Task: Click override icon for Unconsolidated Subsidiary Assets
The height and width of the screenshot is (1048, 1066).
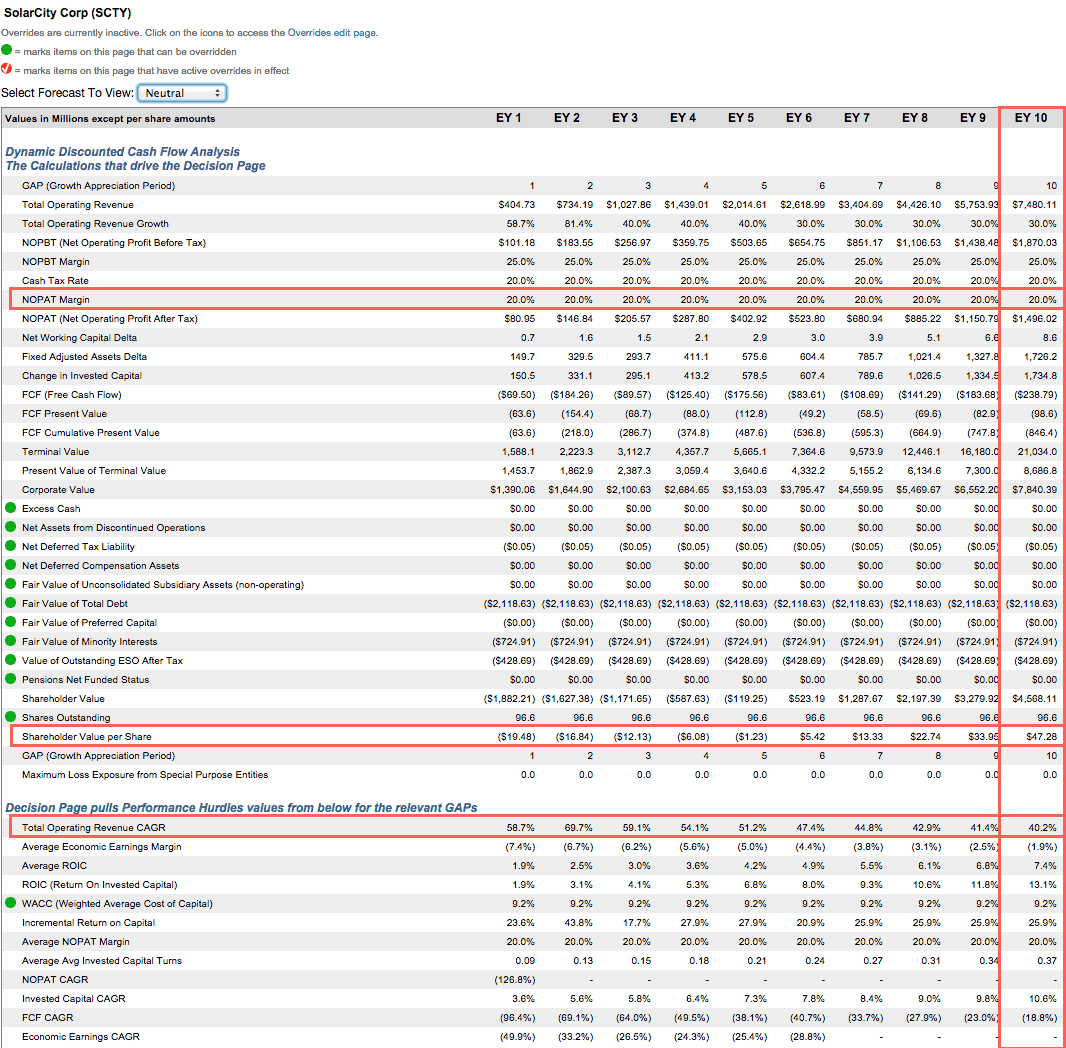Action: pyautogui.click(x=10, y=584)
